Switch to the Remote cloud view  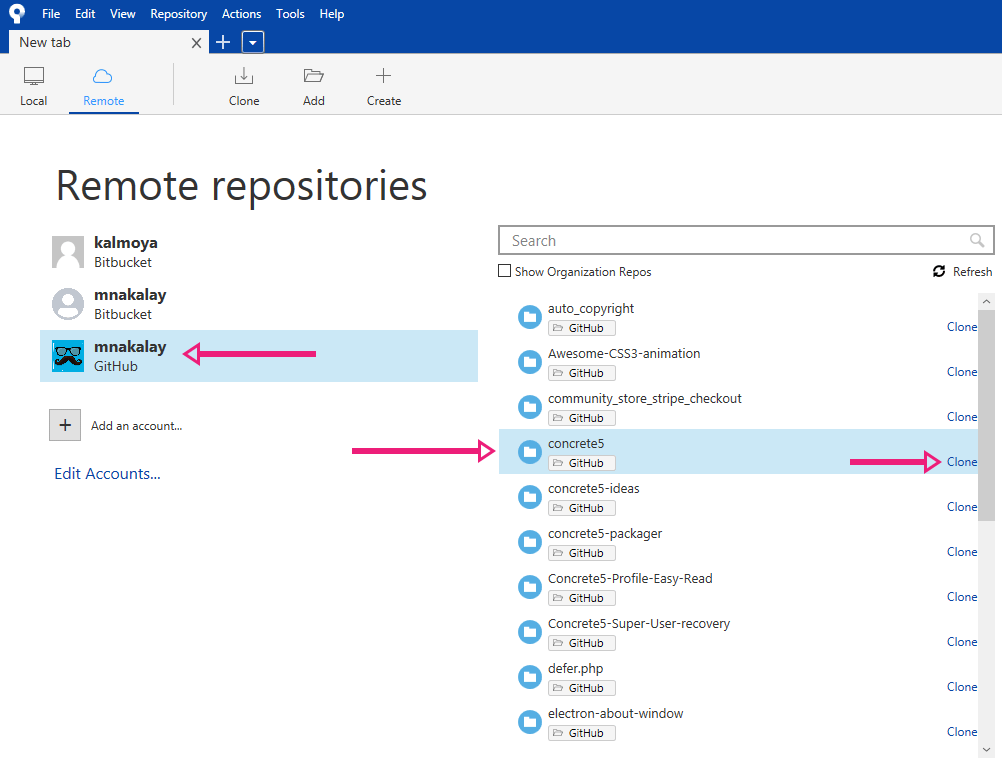coord(104,87)
